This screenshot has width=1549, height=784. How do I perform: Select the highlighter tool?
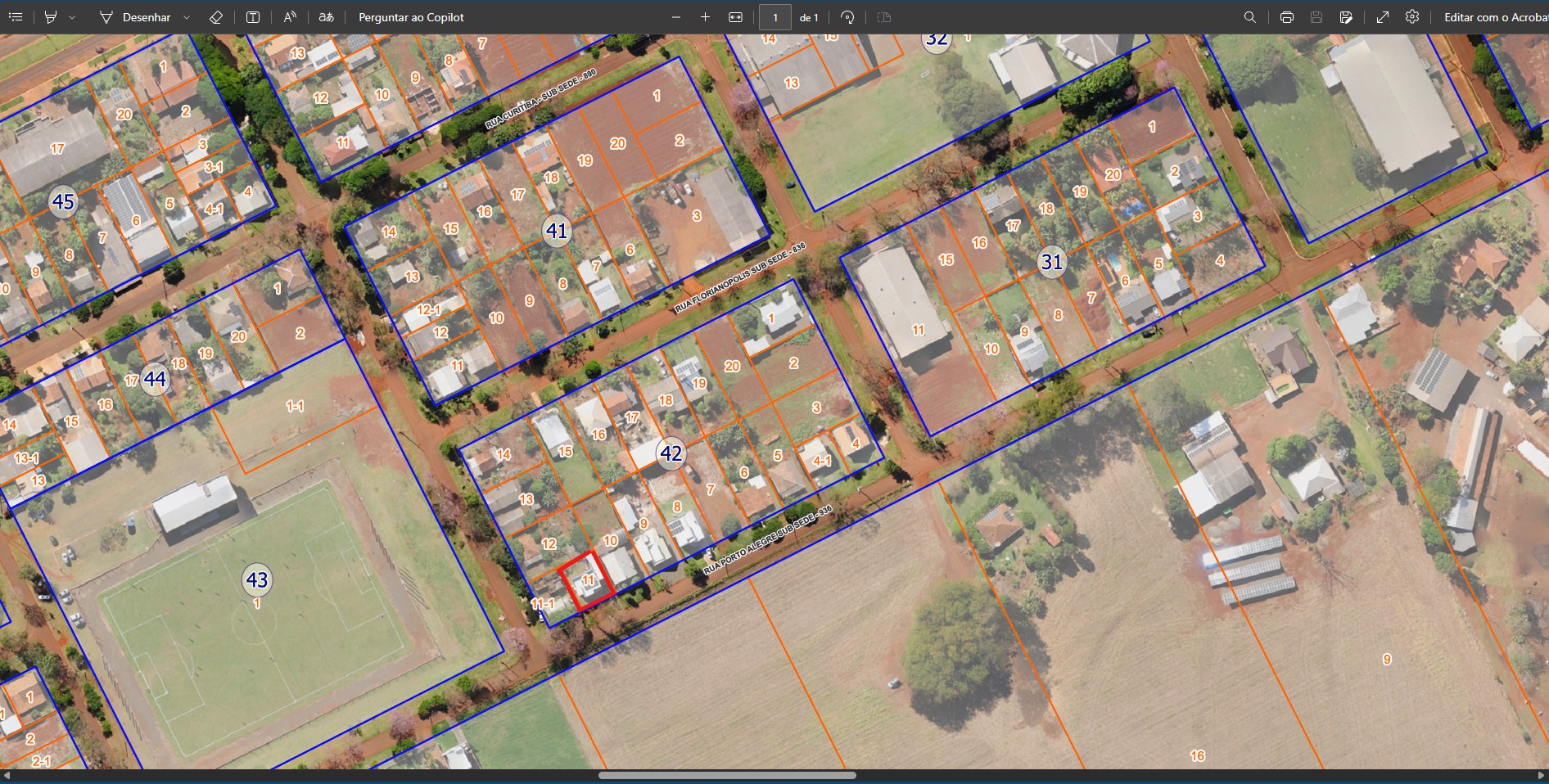coord(51,17)
